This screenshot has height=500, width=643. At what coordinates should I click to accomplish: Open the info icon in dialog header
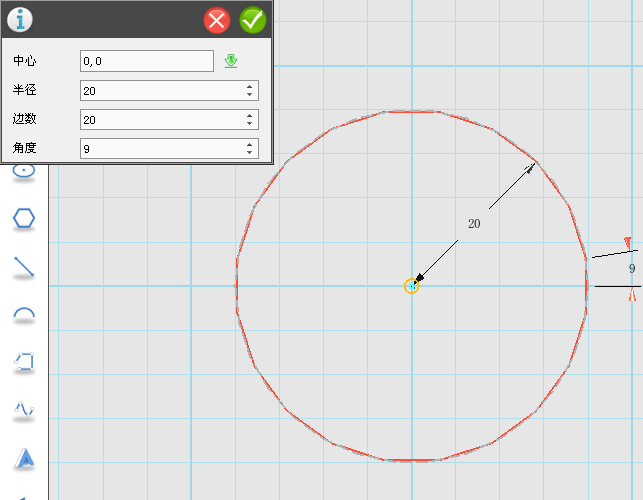[20, 19]
